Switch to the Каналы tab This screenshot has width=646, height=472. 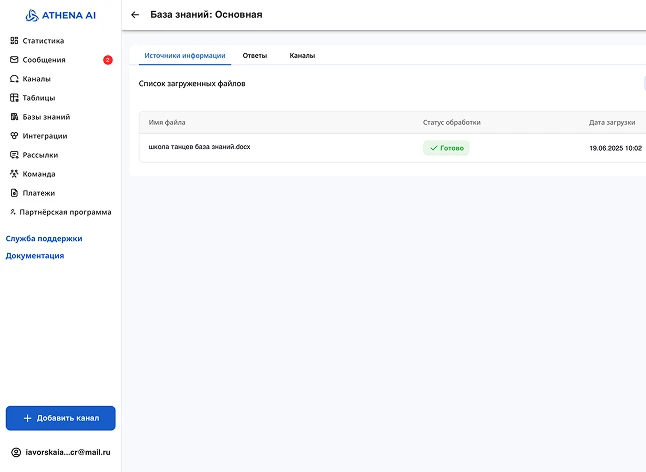[x=302, y=56]
